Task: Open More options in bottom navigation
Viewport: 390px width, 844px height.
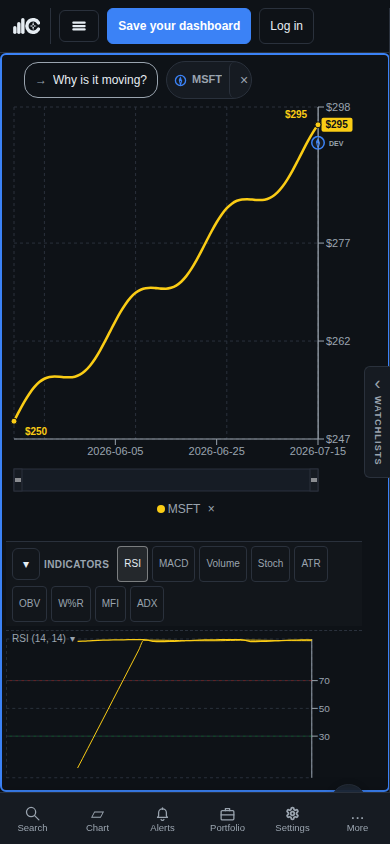Action: pos(357,820)
